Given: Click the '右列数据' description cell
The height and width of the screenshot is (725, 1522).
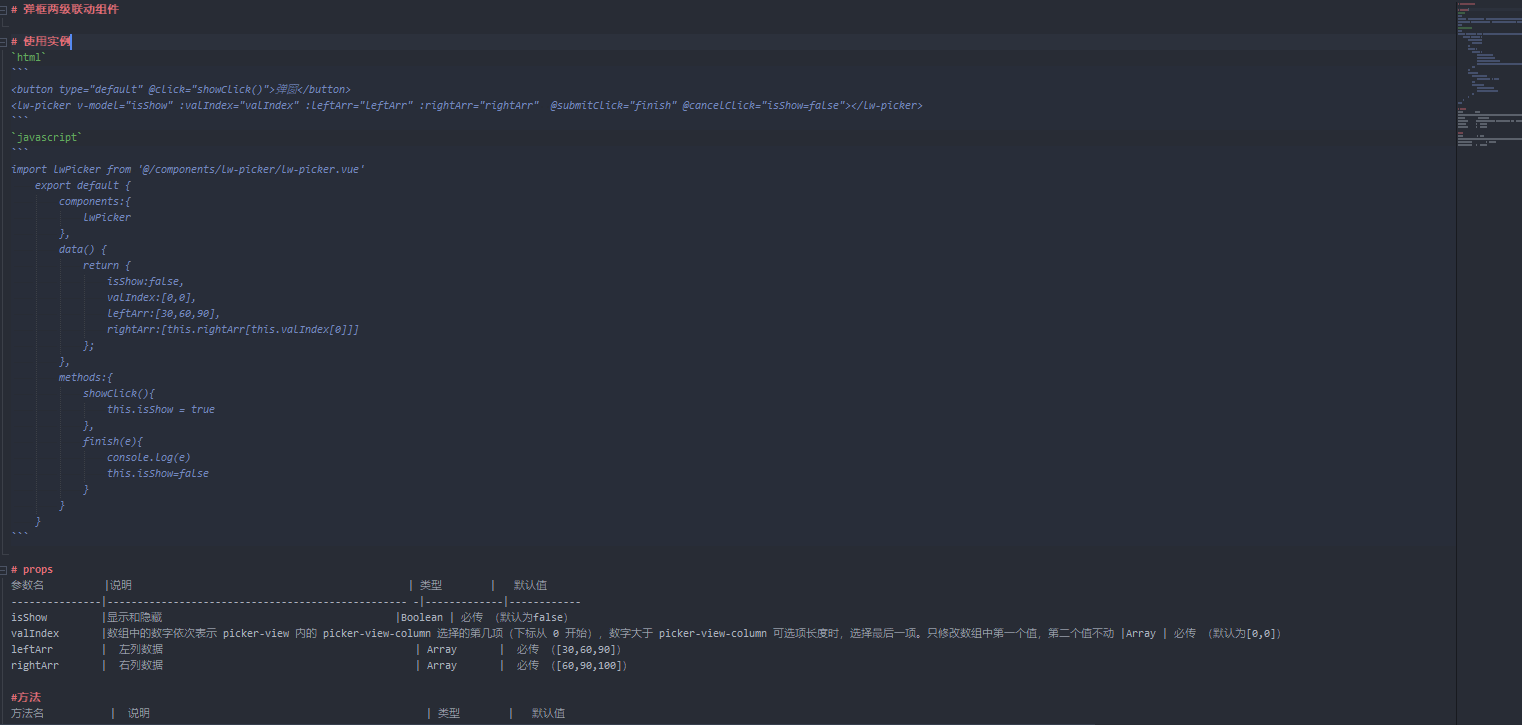Looking at the screenshot, I should pos(141,665).
